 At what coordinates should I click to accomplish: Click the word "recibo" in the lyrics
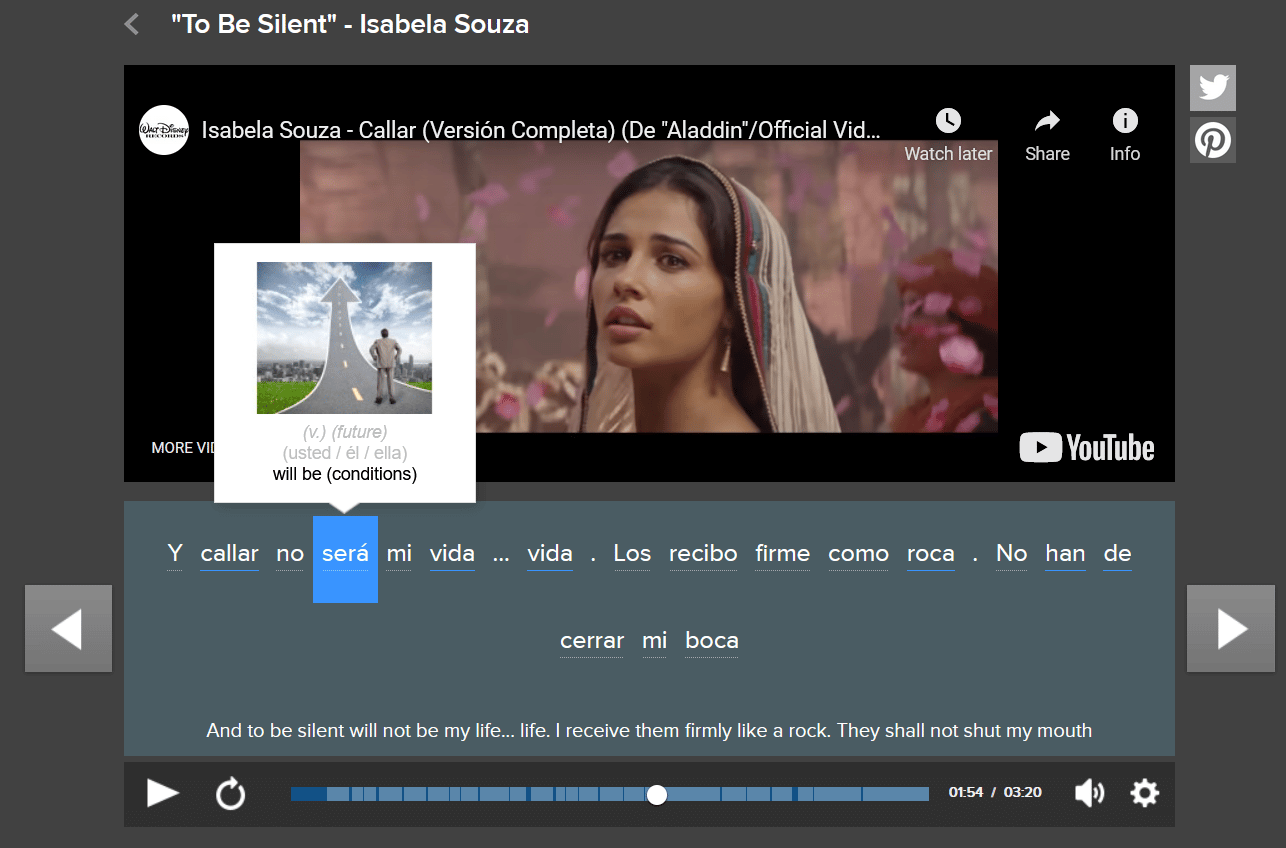point(703,554)
